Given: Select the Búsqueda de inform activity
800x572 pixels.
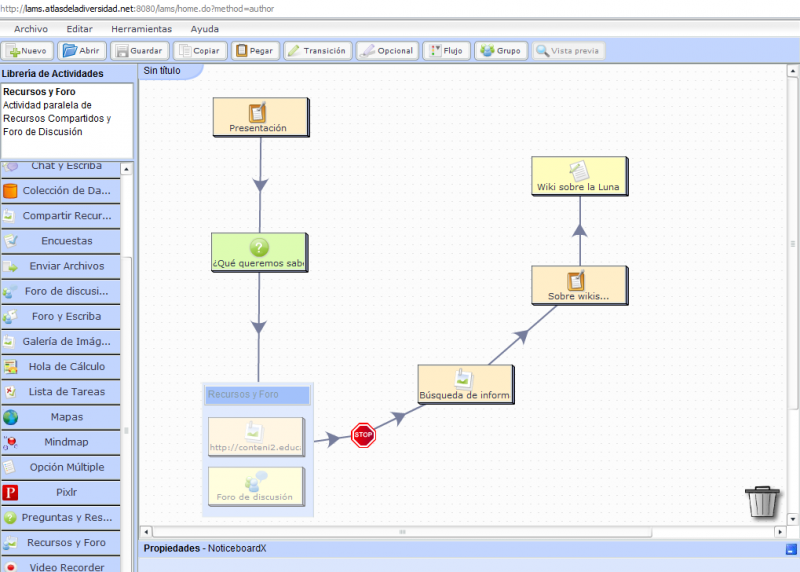Looking at the screenshot, I should click(466, 384).
